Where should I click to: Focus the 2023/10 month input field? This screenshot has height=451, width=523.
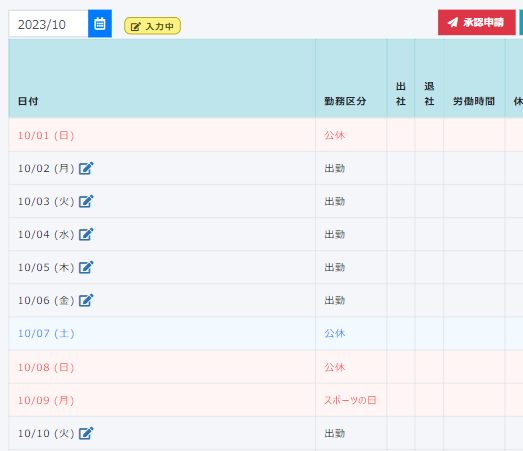tap(48, 24)
